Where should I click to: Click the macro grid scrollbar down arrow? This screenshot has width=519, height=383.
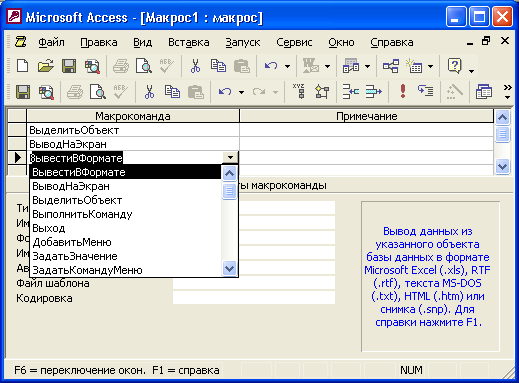[502, 166]
